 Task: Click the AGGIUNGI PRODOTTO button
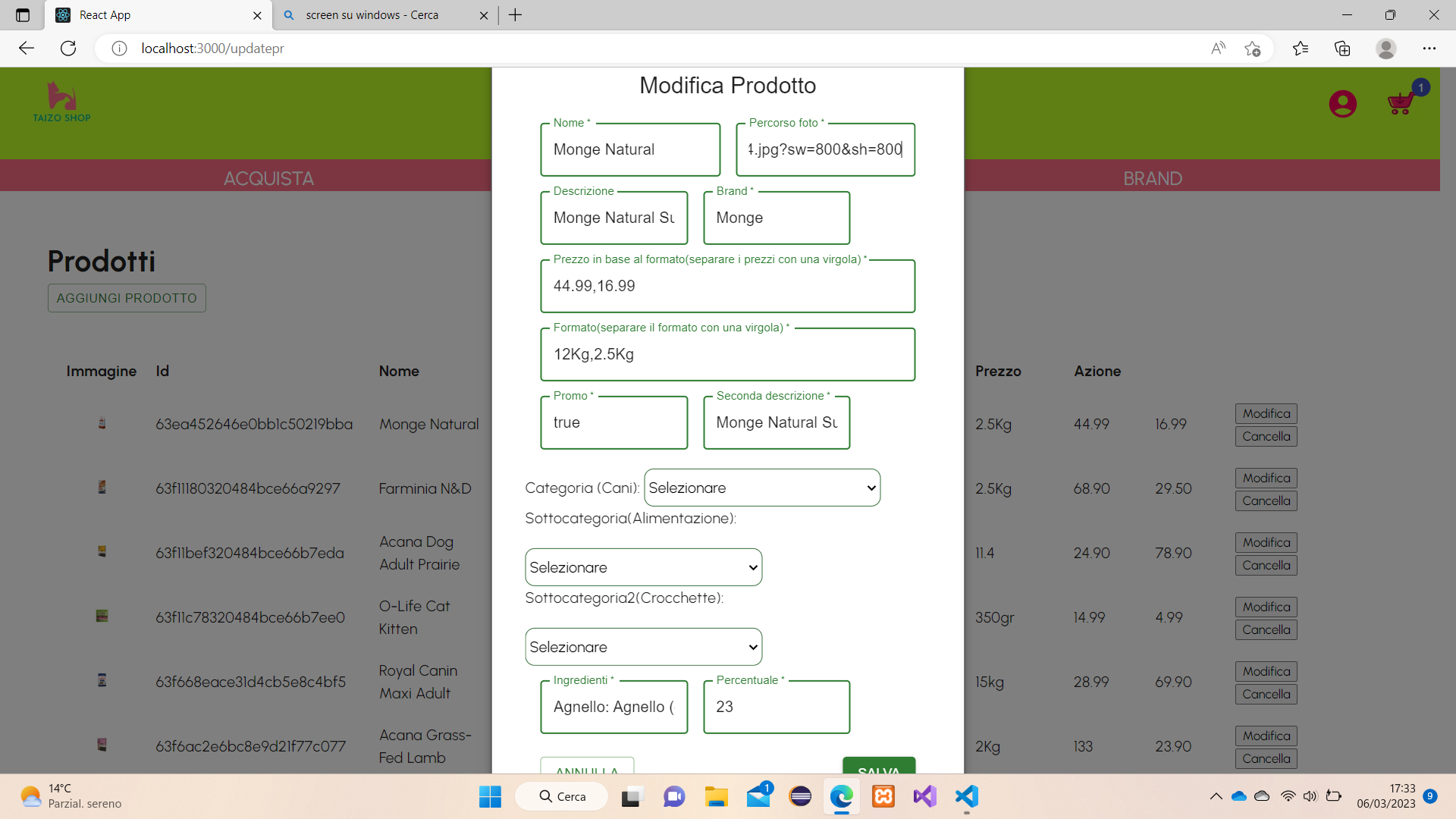pyautogui.click(x=126, y=297)
